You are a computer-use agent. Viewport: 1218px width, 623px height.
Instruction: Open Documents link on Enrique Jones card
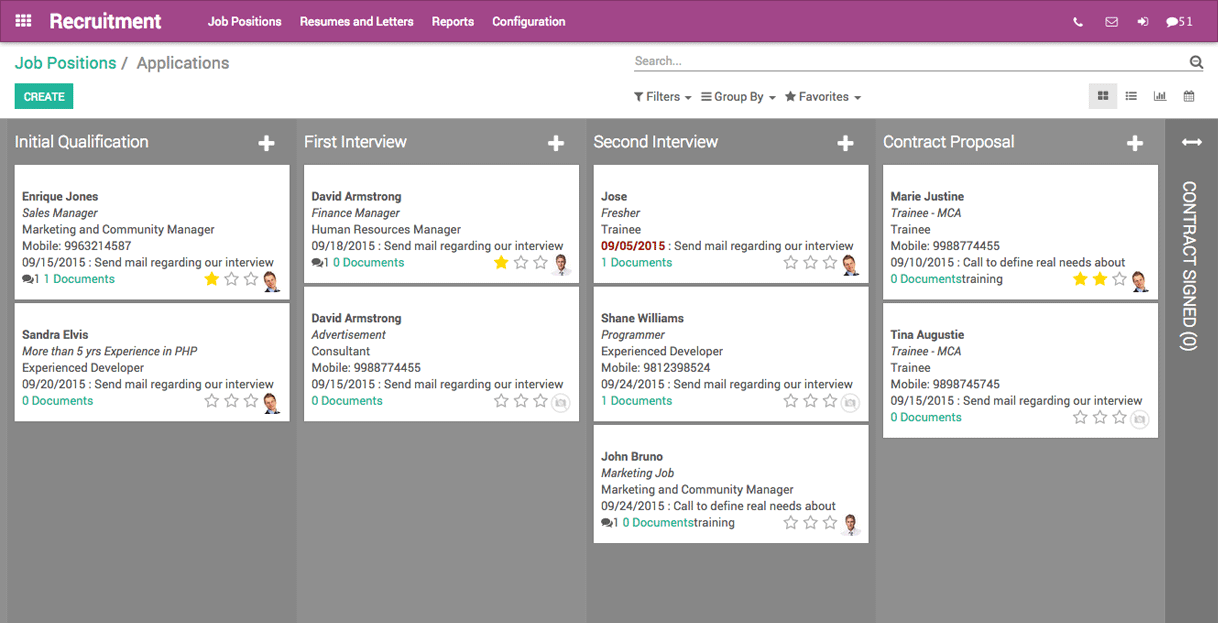pos(80,278)
